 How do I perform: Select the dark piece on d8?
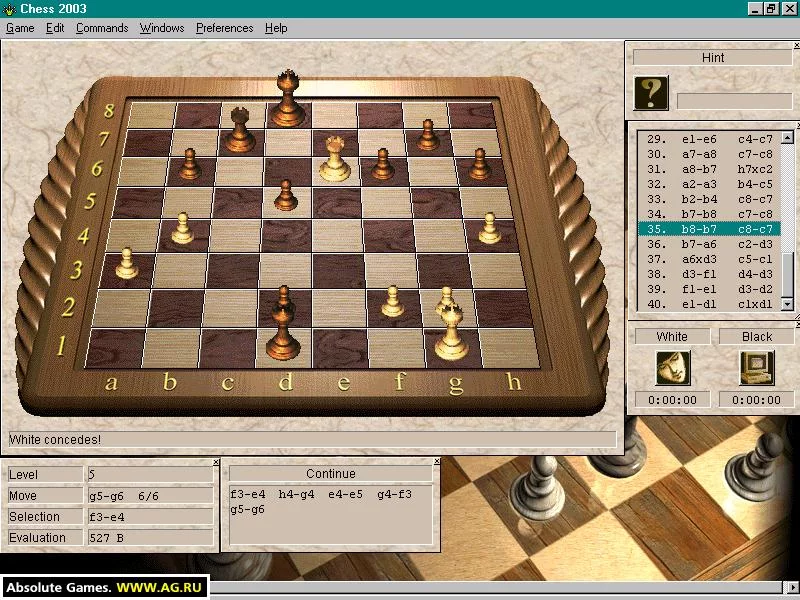point(288,98)
